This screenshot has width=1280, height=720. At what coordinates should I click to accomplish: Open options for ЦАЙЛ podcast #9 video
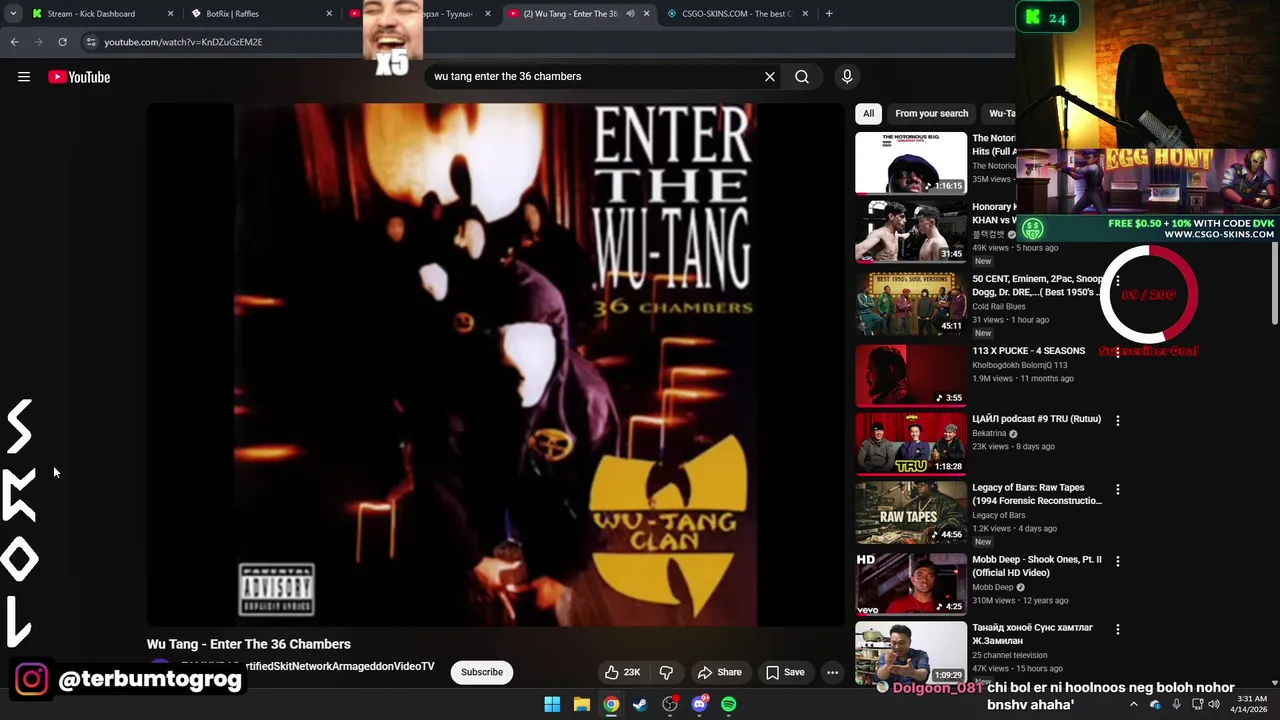[1118, 421]
